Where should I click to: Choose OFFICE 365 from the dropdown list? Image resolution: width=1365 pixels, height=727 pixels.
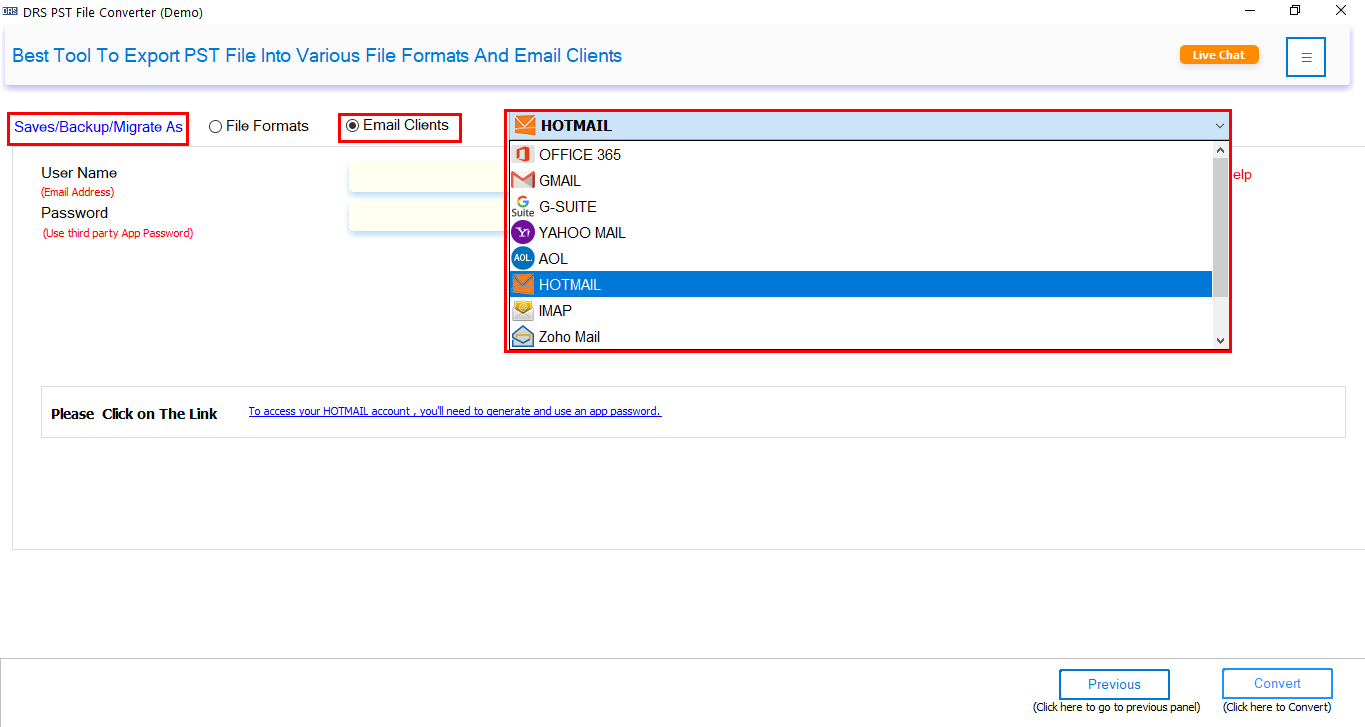point(860,154)
